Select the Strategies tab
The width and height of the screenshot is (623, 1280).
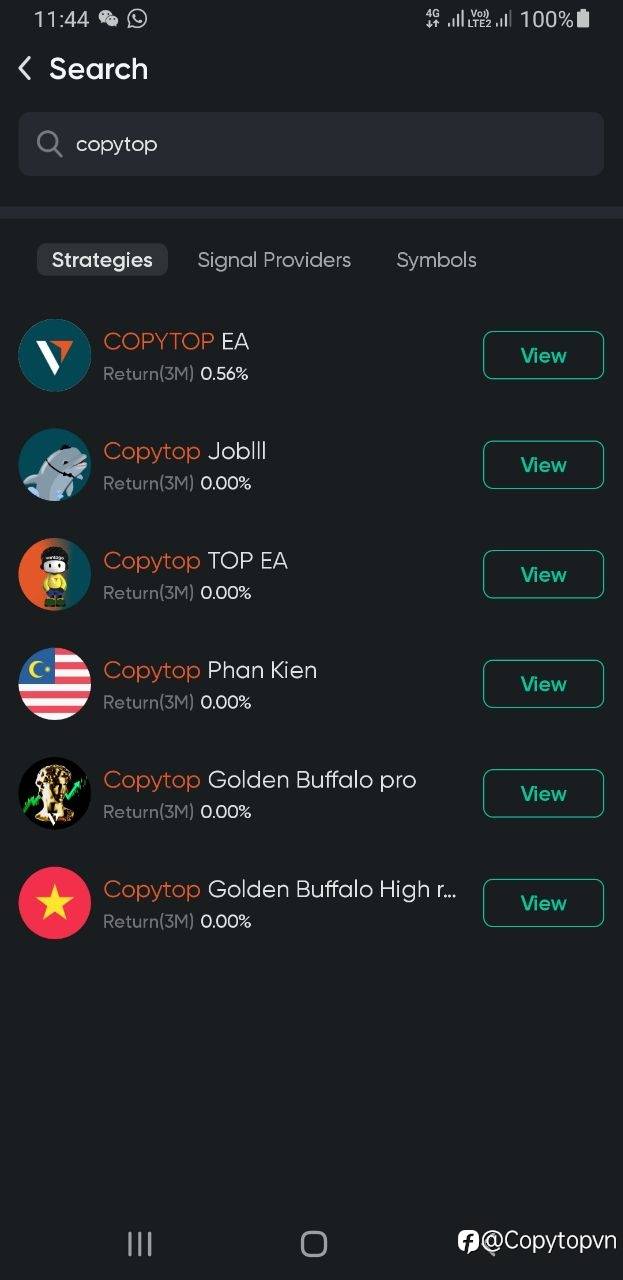(102, 260)
